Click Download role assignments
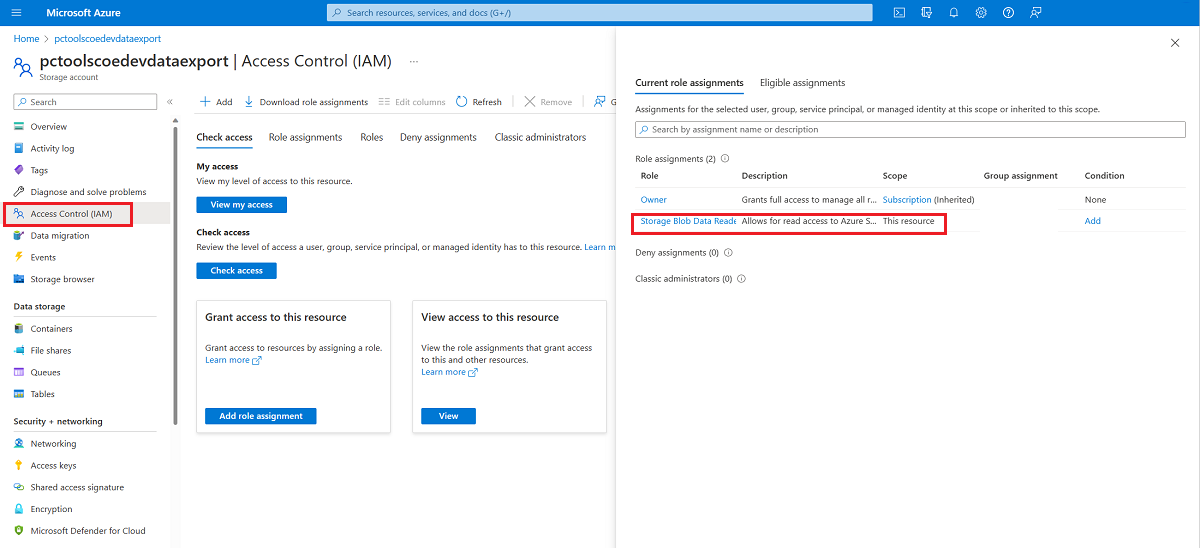This screenshot has height=548, width=1200. point(306,102)
